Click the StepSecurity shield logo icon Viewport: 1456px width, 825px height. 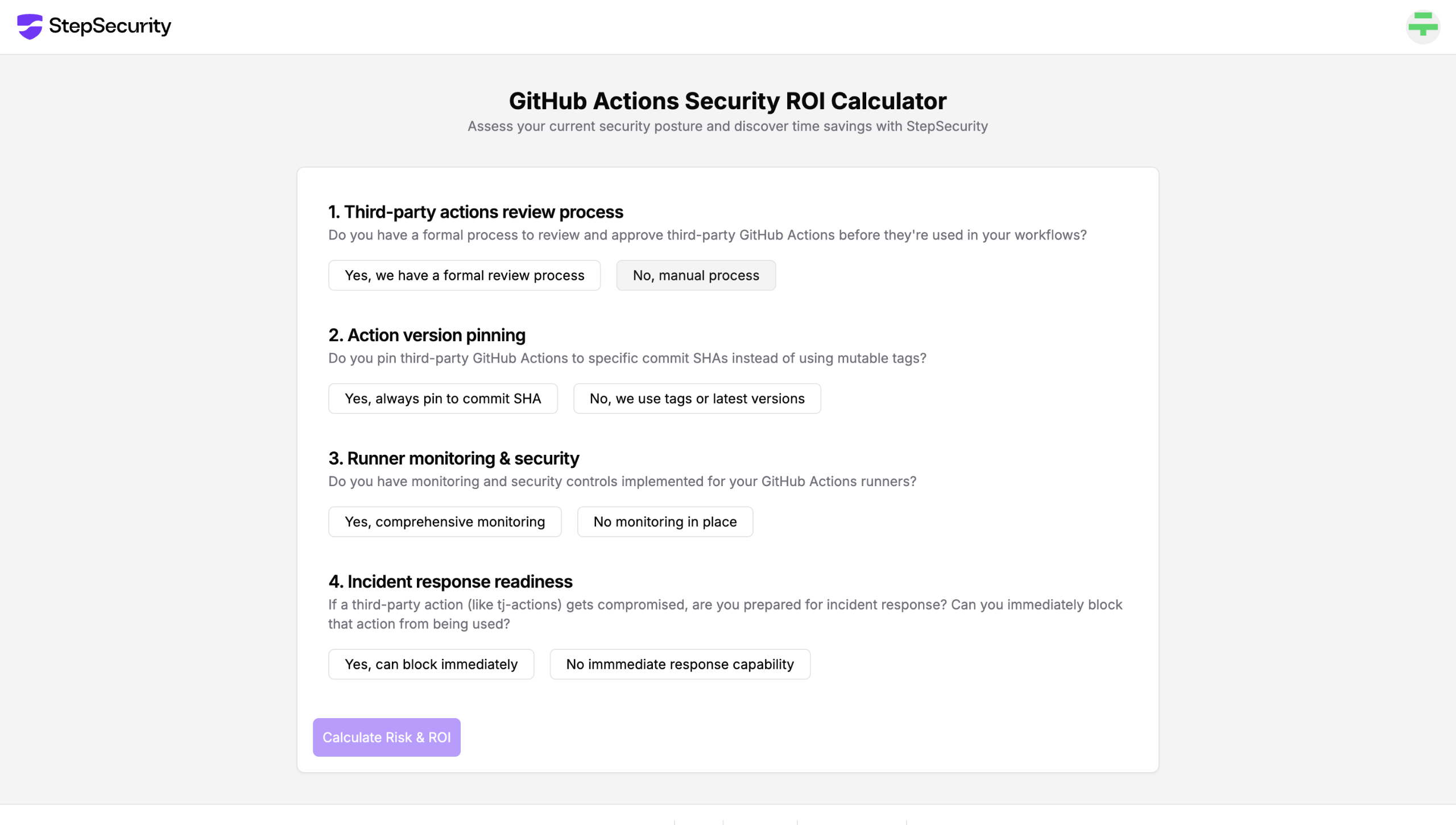click(x=30, y=26)
